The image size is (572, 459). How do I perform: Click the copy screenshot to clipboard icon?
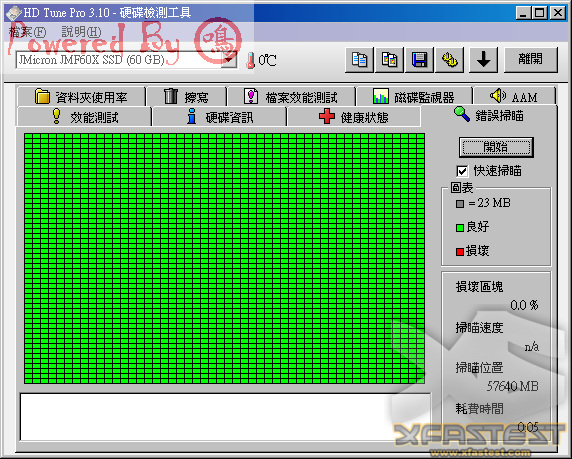tap(389, 59)
